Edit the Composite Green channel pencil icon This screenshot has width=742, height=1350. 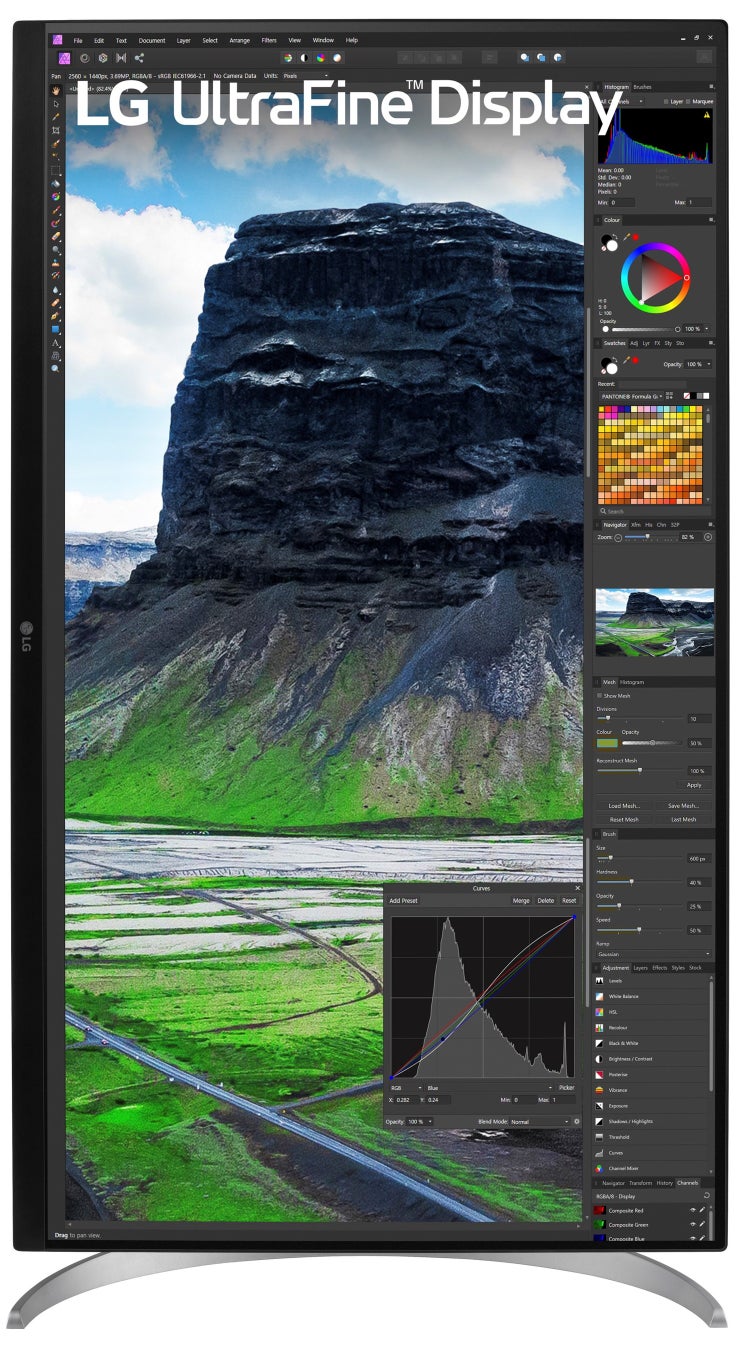click(x=703, y=1224)
